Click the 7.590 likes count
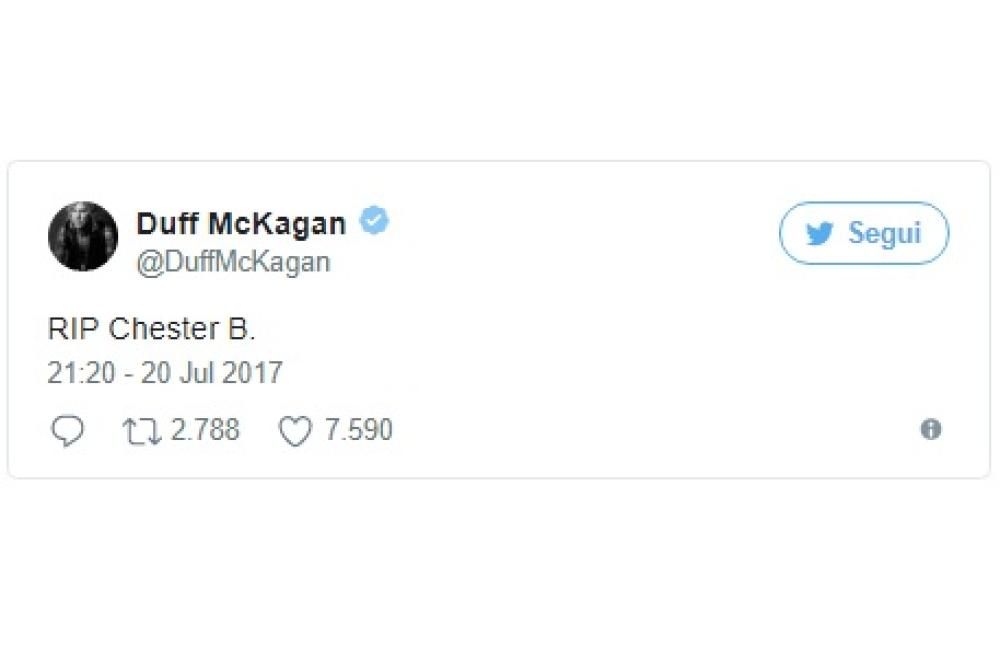The height and width of the screenshot is (647, 1000). pyautogui.click(x=358, y=431)
